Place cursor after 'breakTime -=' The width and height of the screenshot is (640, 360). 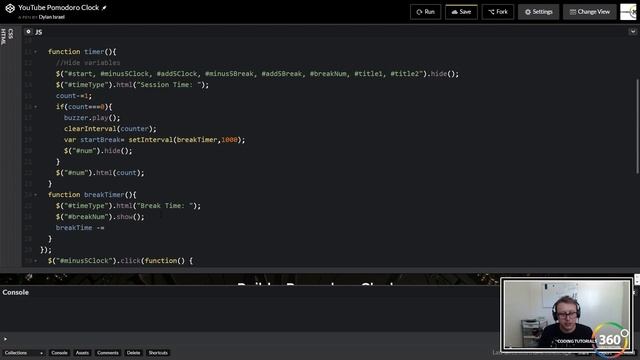[x=105, y=228]
